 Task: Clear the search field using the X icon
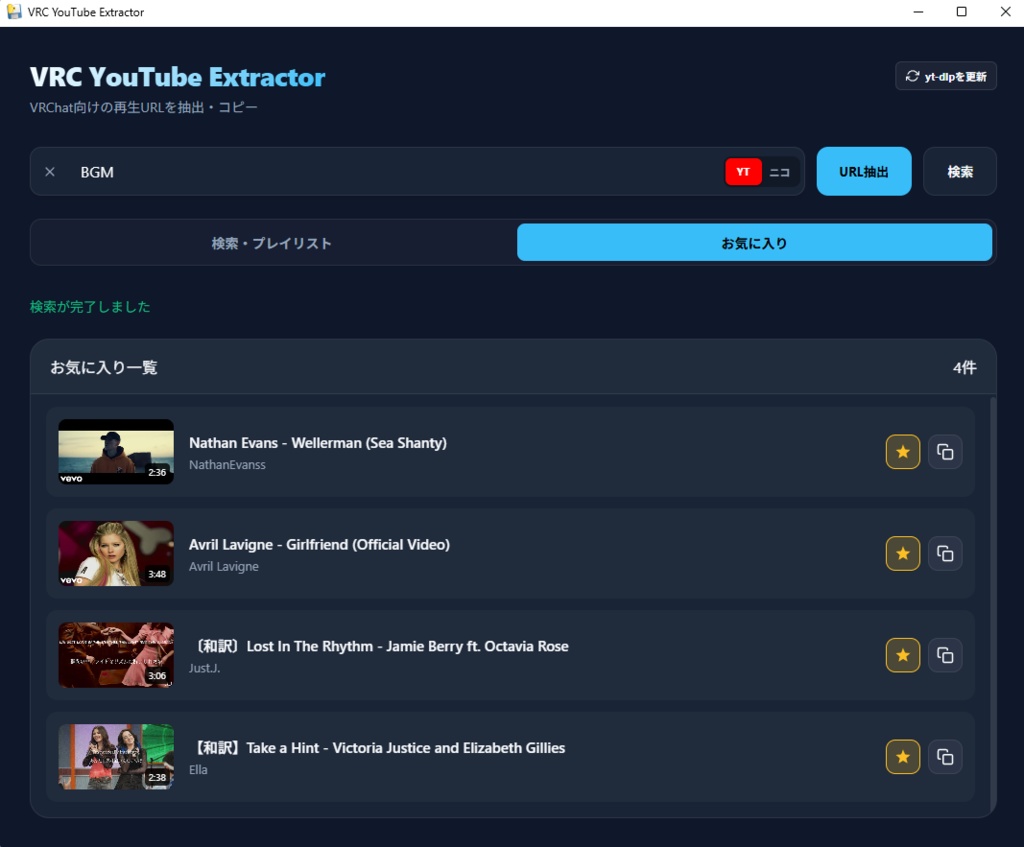(49, 171)
